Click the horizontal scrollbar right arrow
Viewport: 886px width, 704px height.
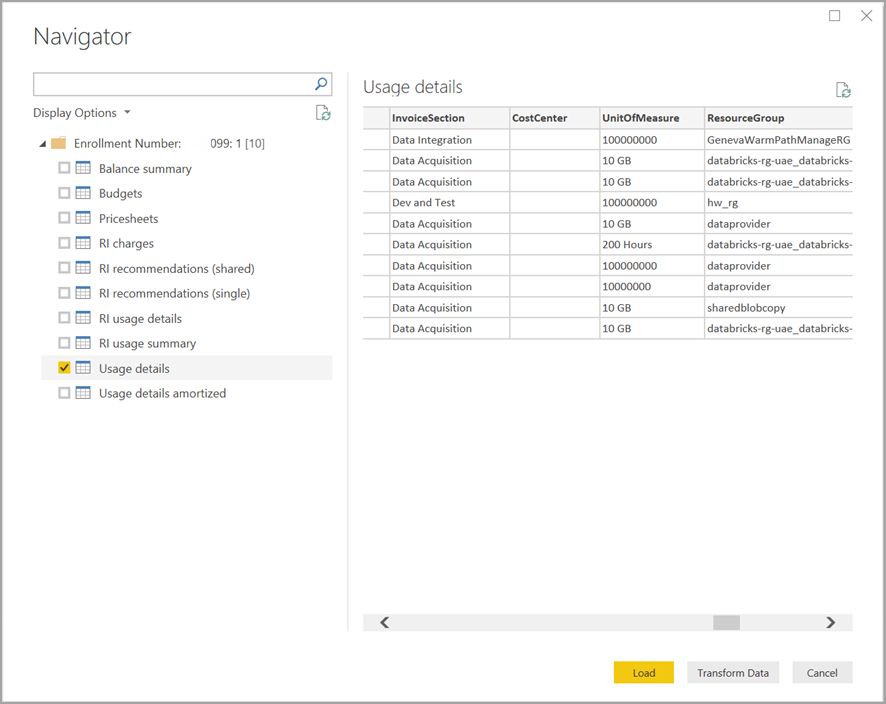pyautogui.click(x=830, y=622)
